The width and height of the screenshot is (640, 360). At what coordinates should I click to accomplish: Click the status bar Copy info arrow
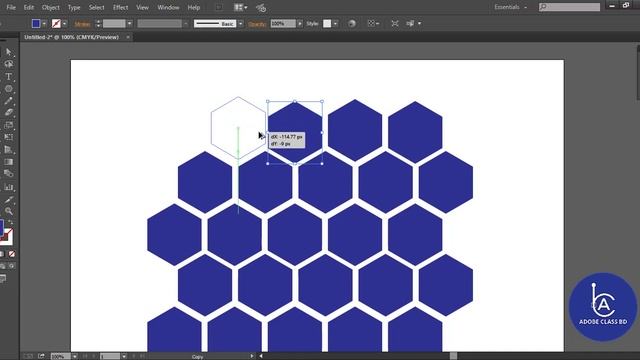[252, 356]
